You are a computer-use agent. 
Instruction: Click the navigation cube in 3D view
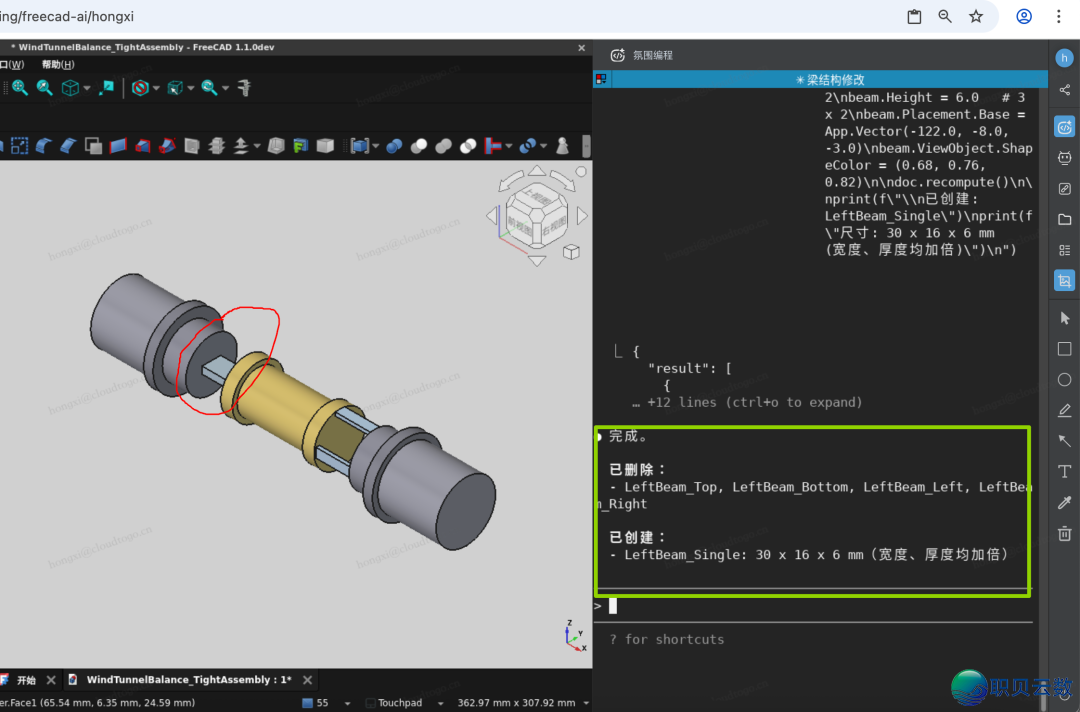[537, 216]
